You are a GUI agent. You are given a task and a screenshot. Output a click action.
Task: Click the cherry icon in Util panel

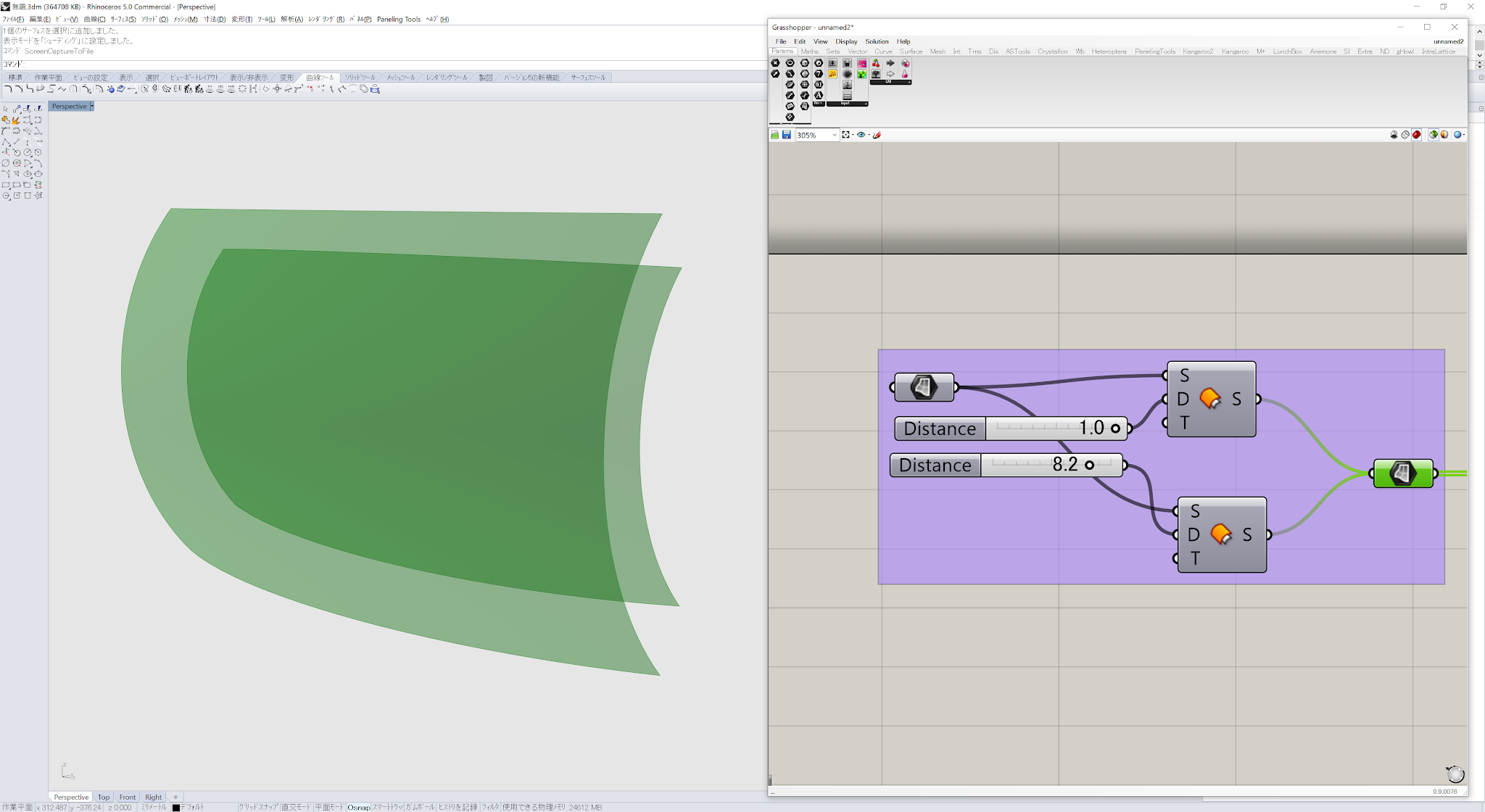876,64
